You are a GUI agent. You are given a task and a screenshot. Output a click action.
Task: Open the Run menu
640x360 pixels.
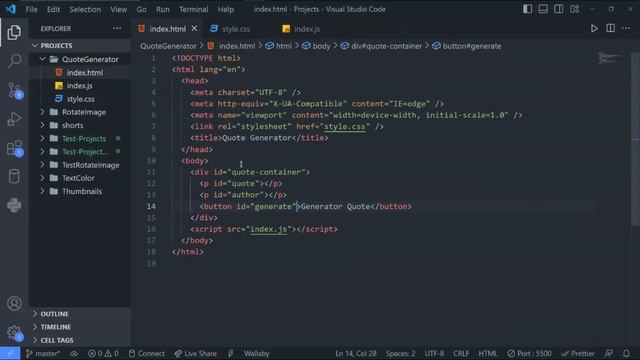162,9
